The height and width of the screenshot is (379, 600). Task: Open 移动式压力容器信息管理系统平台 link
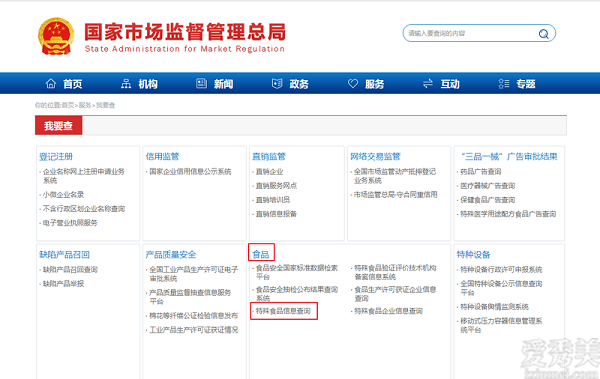click(501, 325)
